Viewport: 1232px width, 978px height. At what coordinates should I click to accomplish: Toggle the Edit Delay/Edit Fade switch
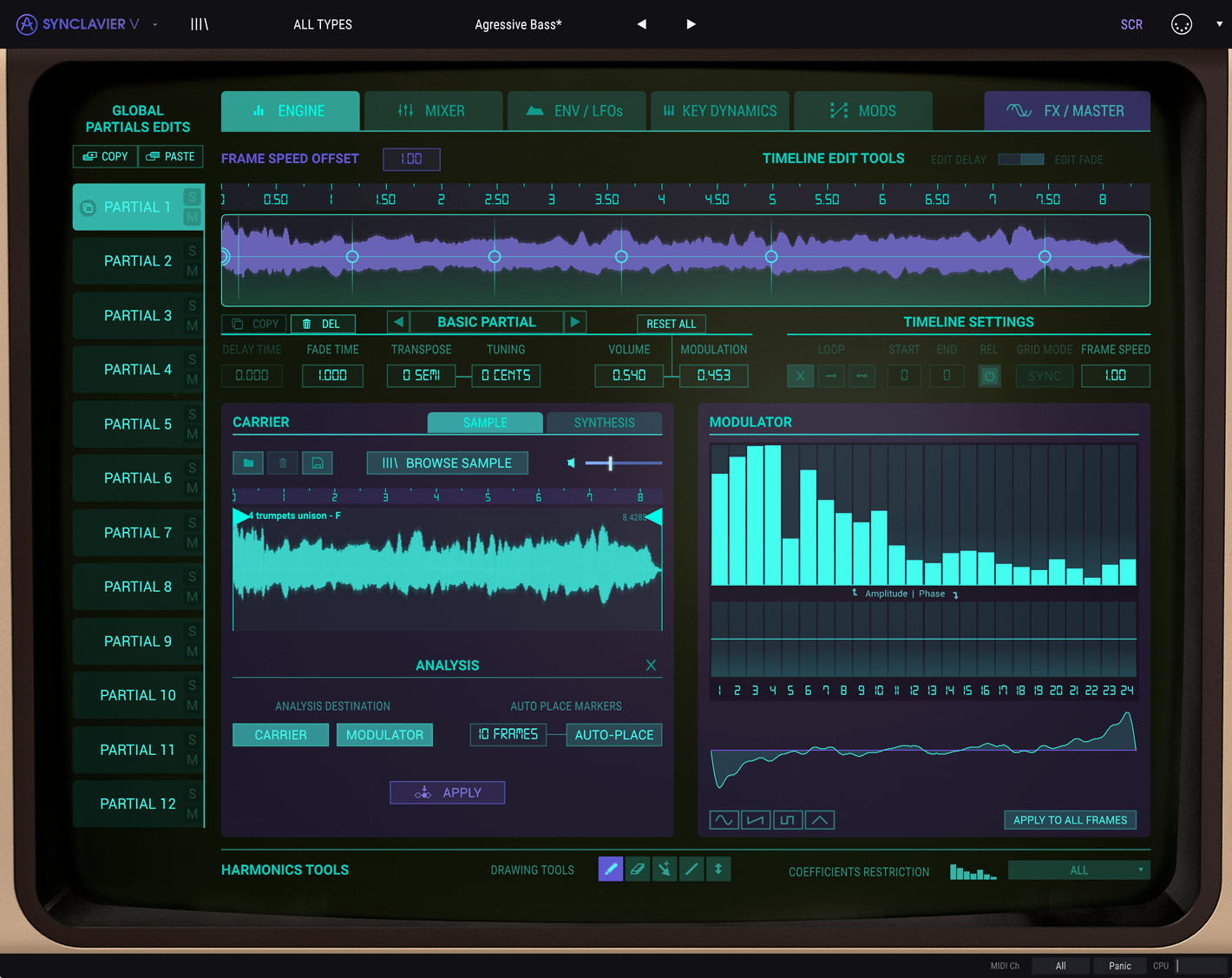click(x=1020, y=160)
